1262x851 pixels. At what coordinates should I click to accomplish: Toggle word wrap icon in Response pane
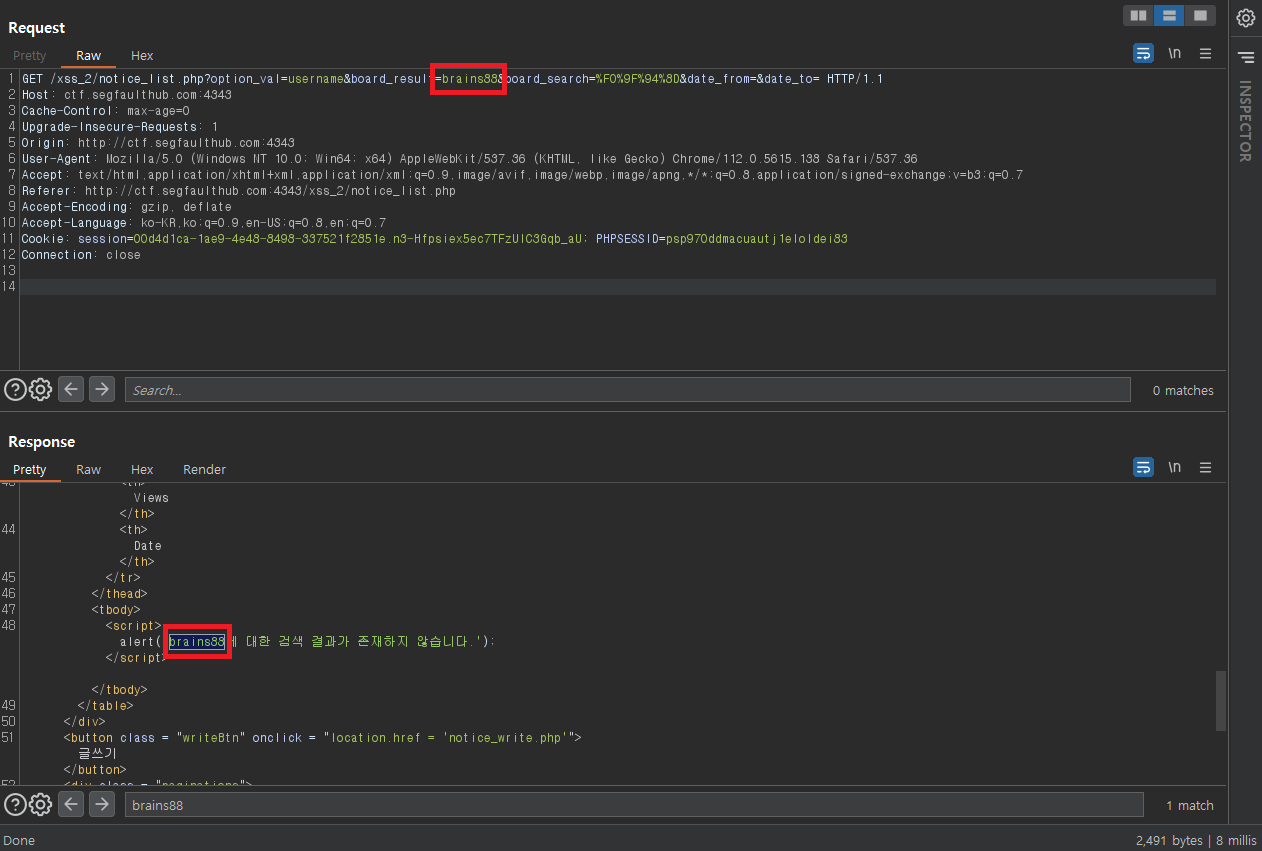1143,467
